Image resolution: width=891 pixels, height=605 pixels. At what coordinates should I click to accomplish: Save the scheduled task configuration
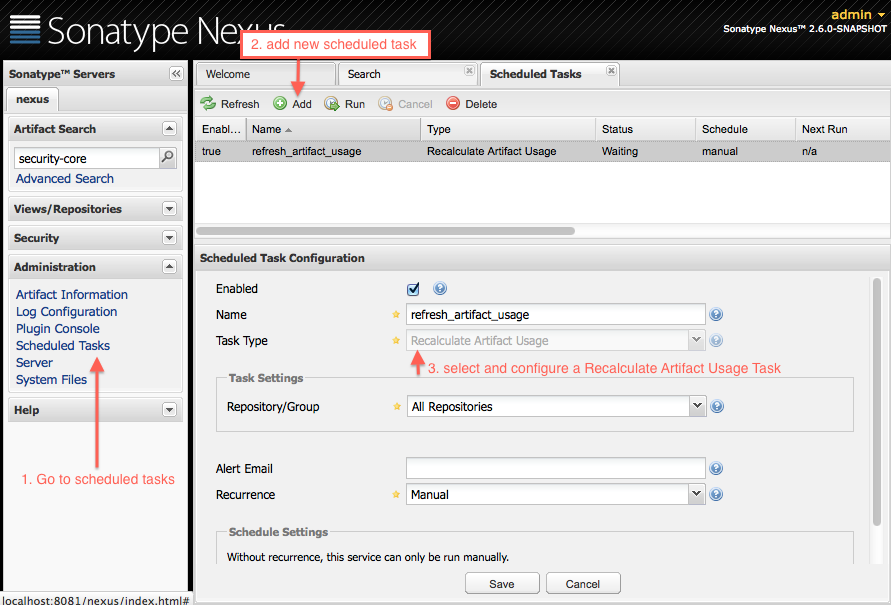[x=502, y=583]
